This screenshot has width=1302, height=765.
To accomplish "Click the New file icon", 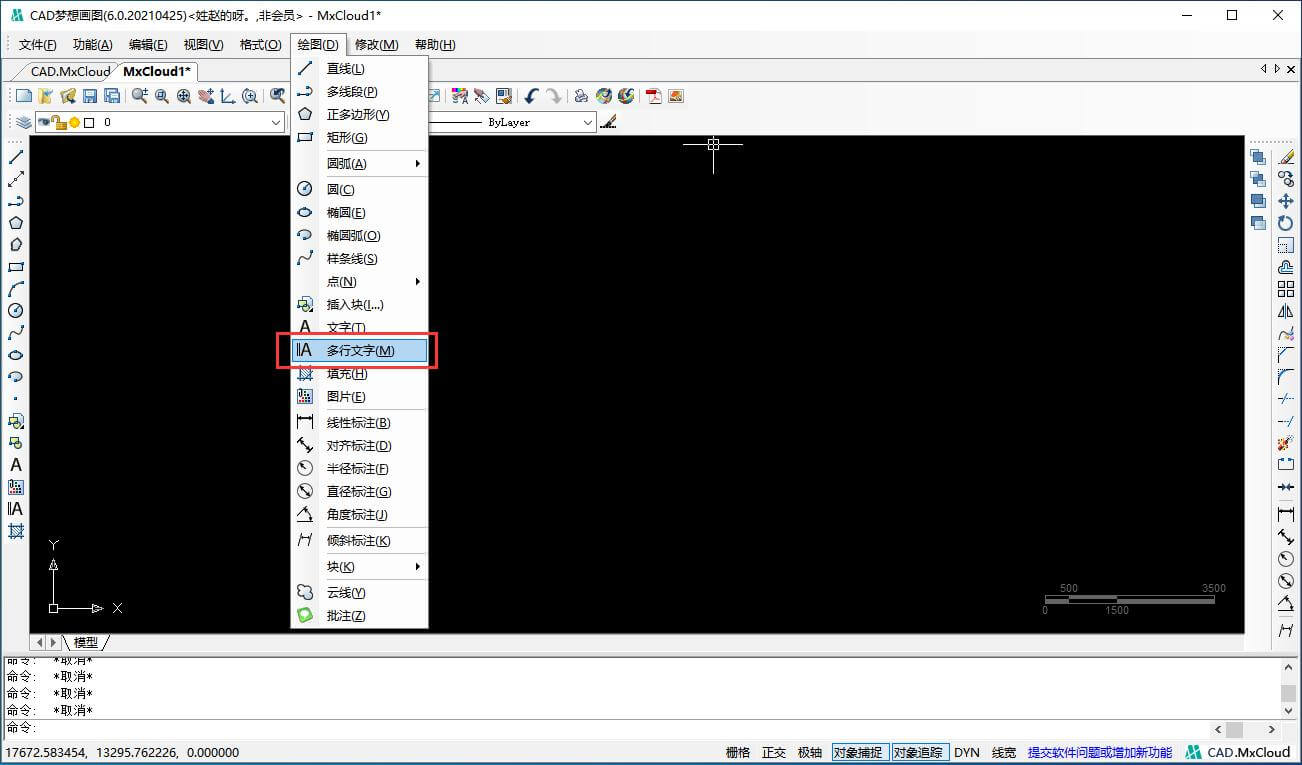I will pos(24,96).
